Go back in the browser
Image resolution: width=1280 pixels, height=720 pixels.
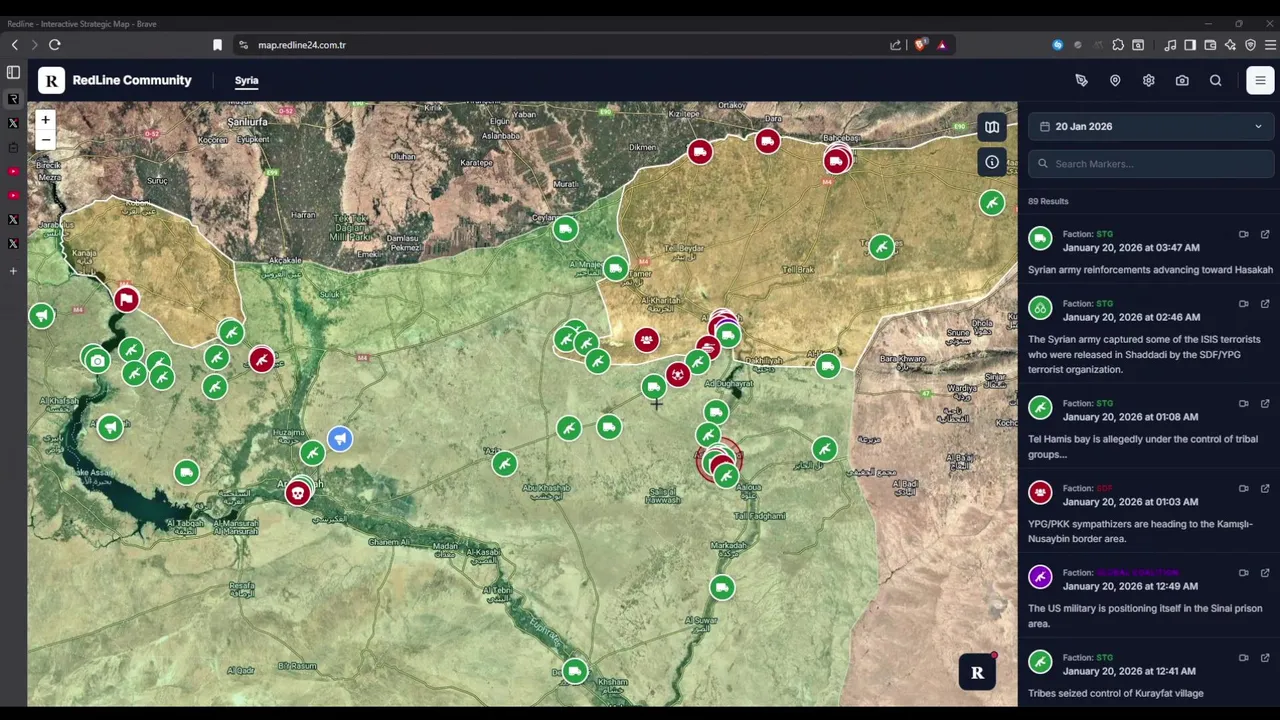click(x=14, y=45)
